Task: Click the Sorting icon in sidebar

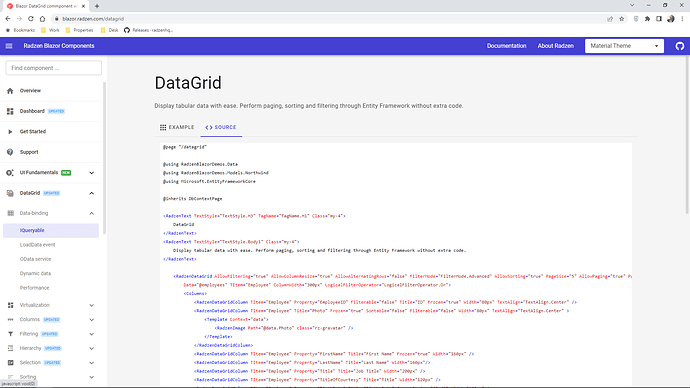Action: tap(11, 377)
